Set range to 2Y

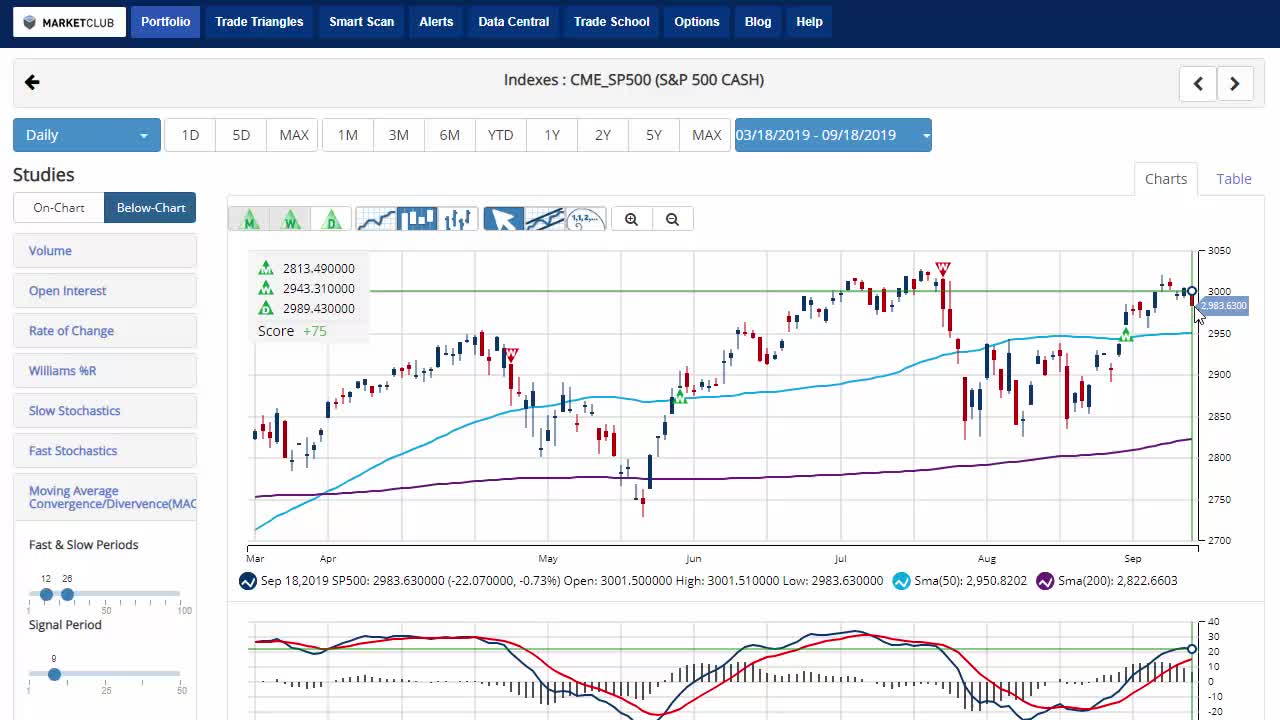click(x=603, y=135)
